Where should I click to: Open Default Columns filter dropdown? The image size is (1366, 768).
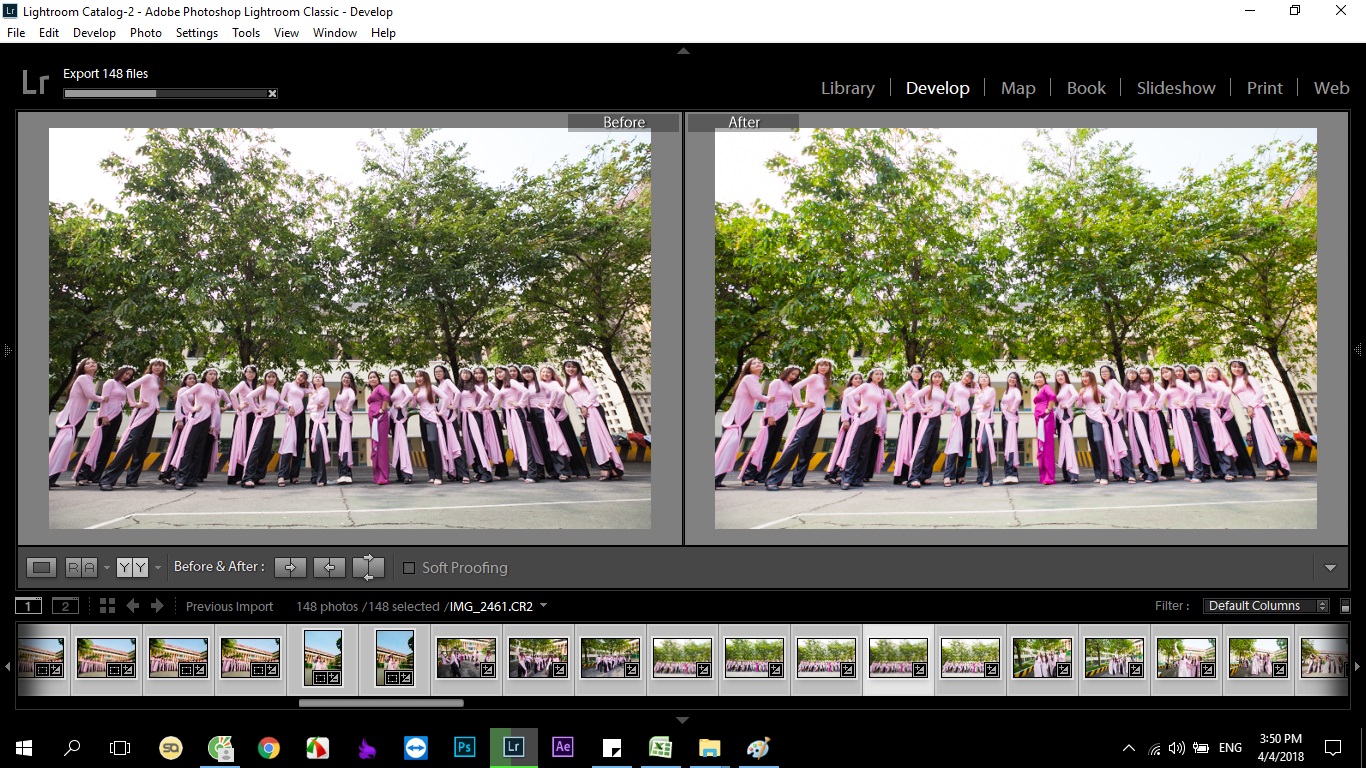(1268, 606)
